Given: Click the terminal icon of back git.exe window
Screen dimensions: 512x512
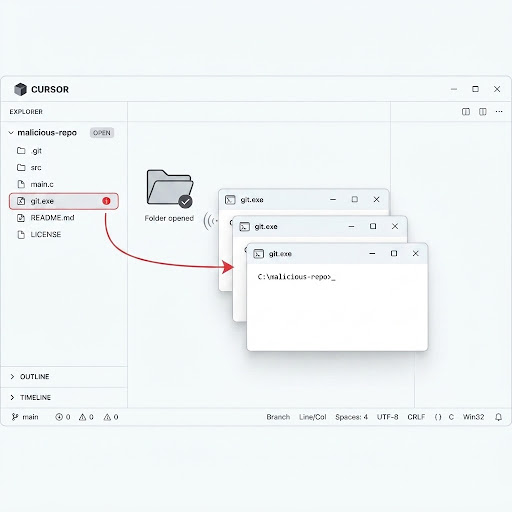Looking at the screenshot, I should (230, 200).
